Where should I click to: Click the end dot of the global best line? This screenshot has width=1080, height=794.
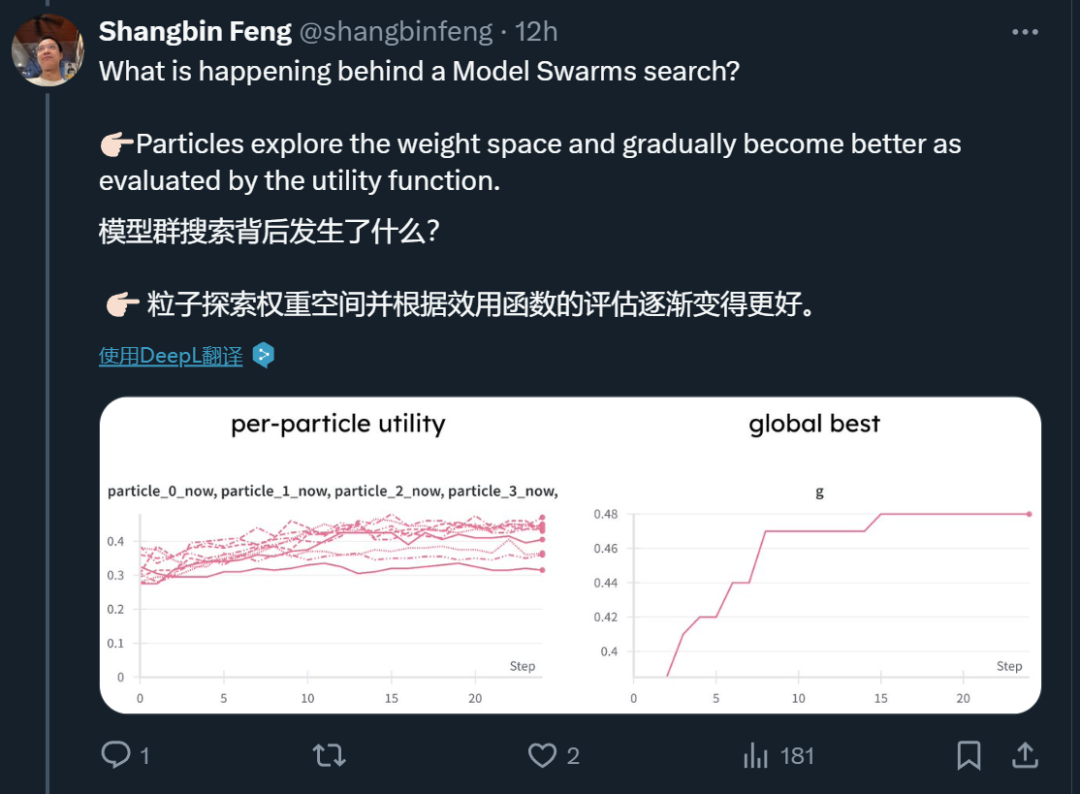(1029, 514)
